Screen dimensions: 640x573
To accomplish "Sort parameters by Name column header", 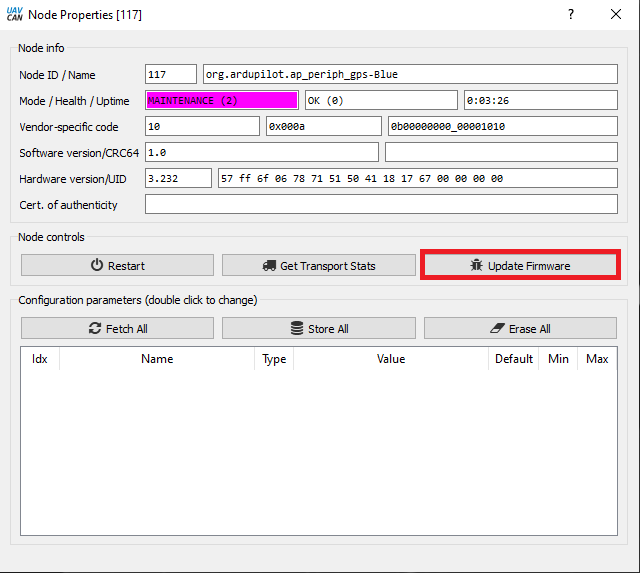I will (157, 359).
